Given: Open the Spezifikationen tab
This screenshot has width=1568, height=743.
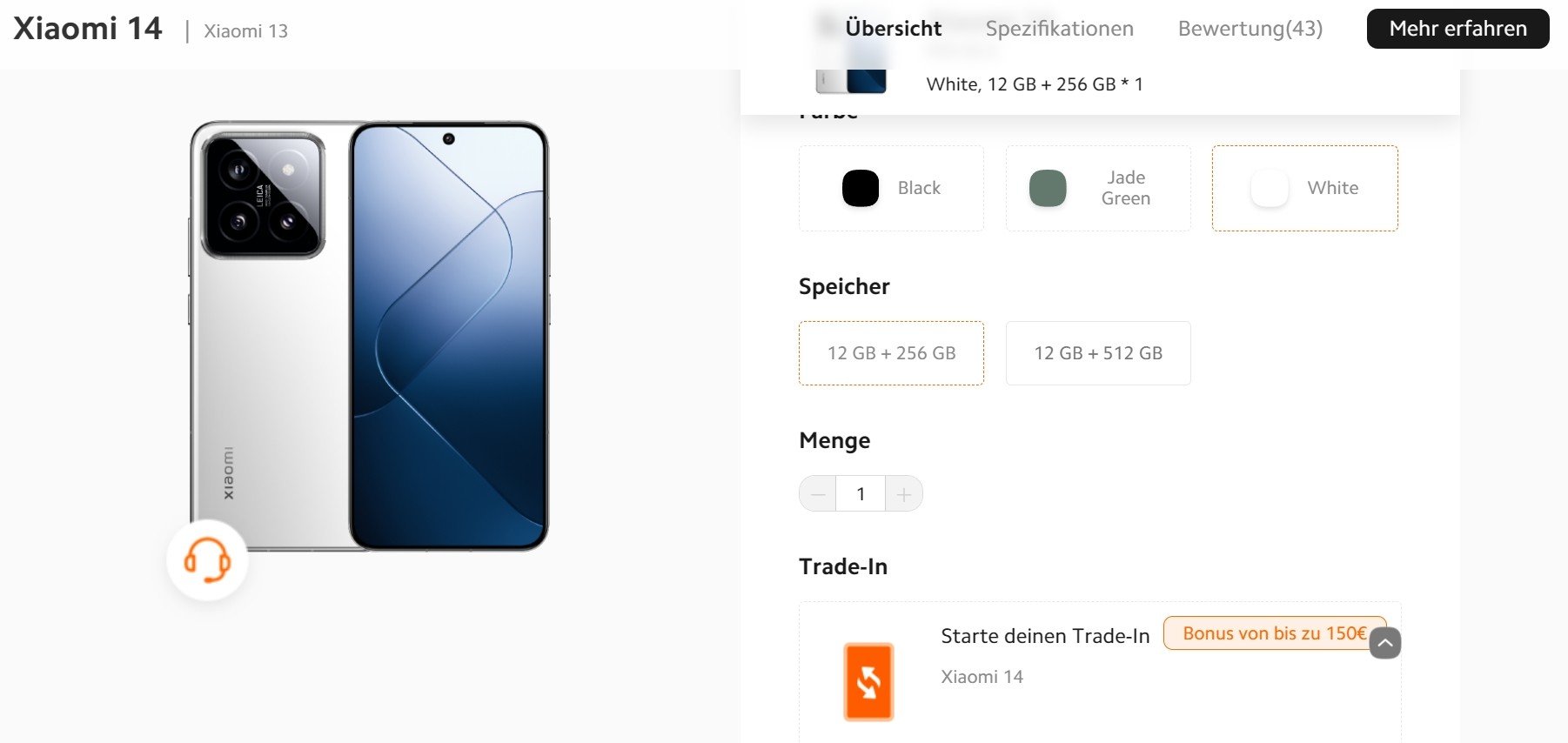Looking at the screenshot, I should click(x=1060, y=29).
